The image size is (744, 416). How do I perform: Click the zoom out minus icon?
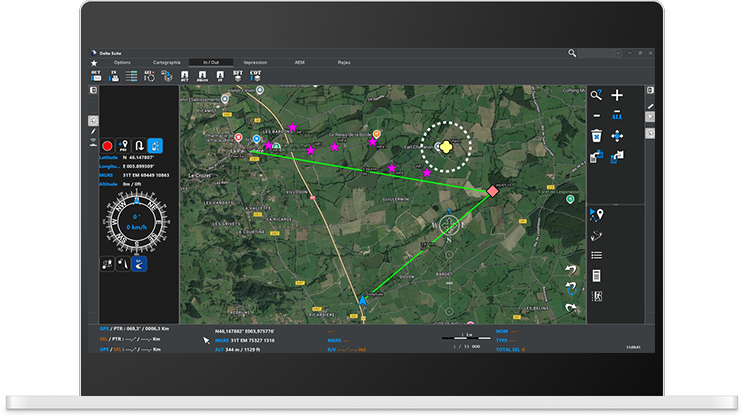point(596,116)
